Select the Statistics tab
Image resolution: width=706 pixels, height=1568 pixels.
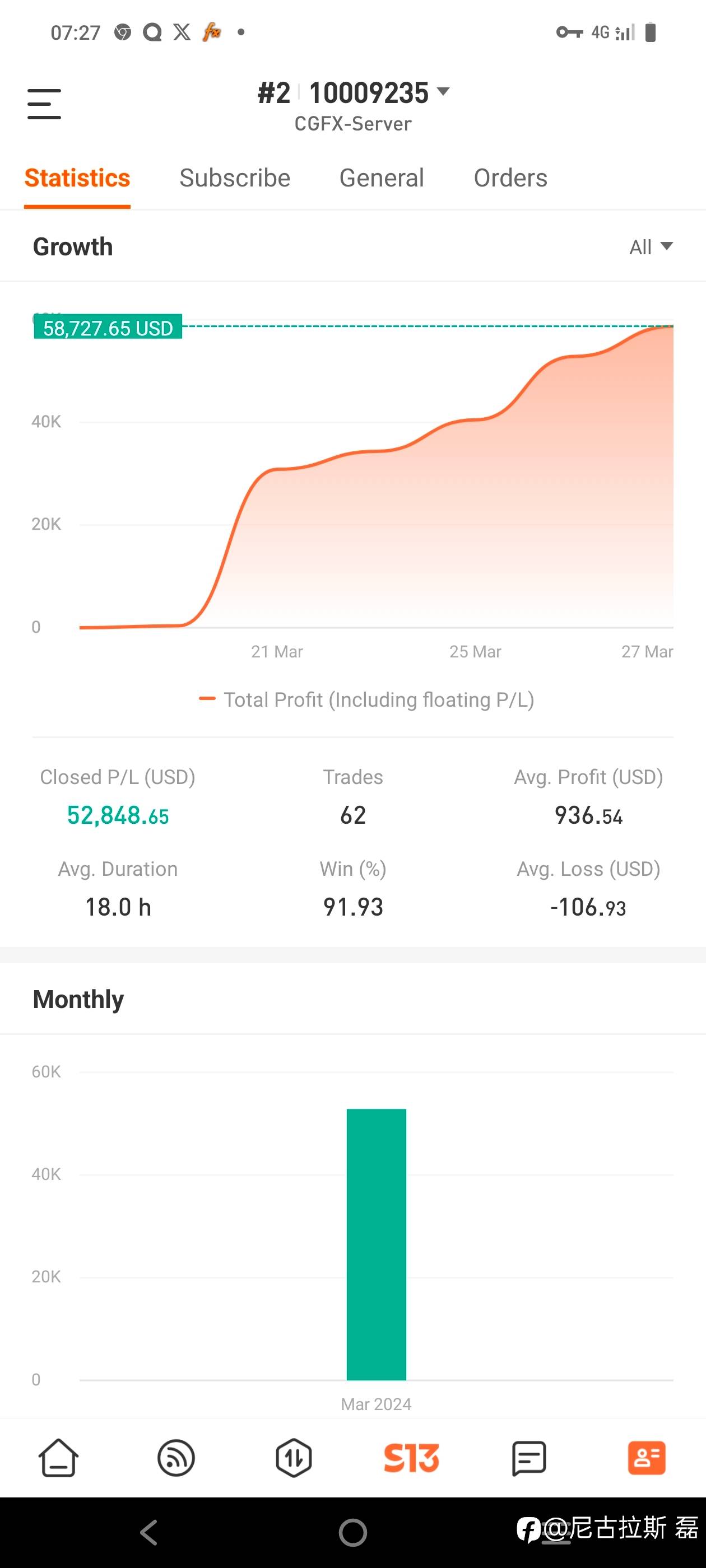(x=77, y=178)
